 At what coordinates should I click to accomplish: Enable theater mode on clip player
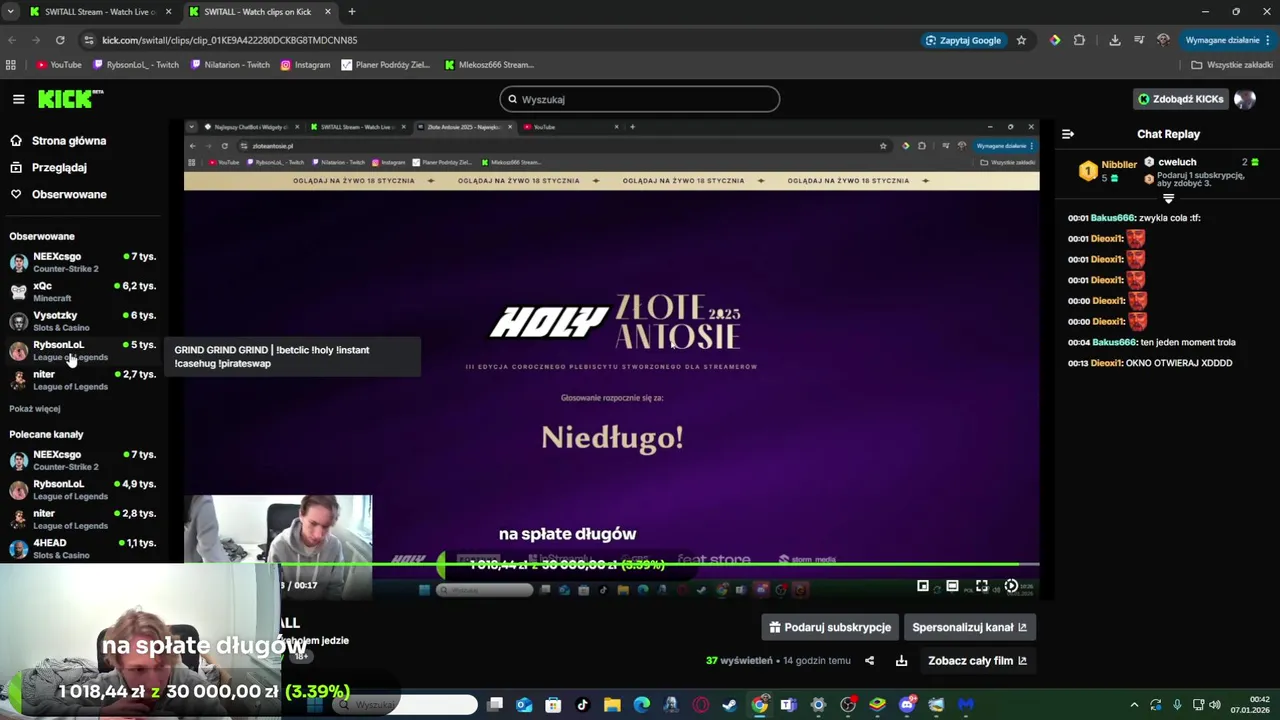(952, 586)
